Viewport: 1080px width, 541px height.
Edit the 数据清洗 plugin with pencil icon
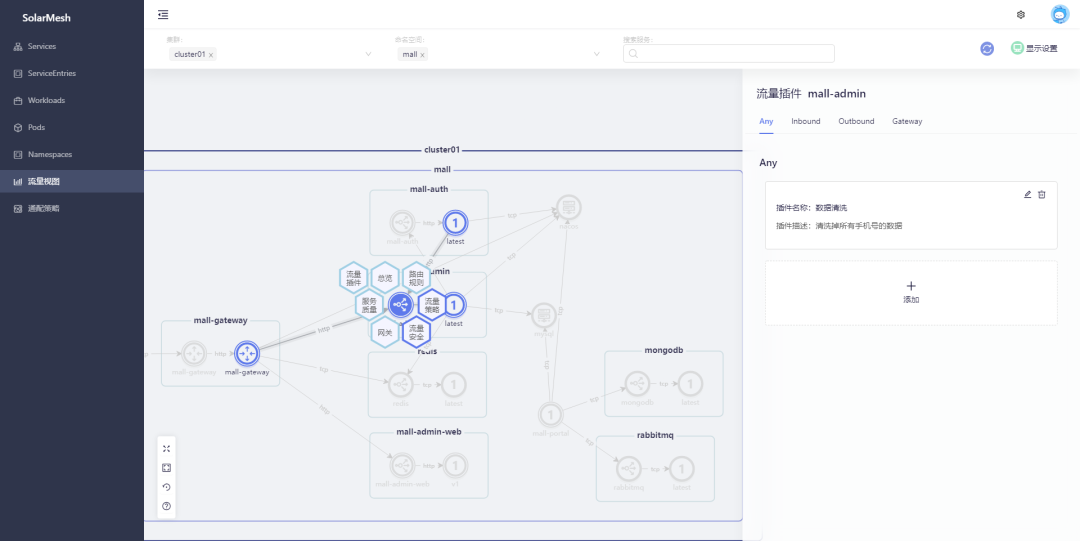point(1027,195)
